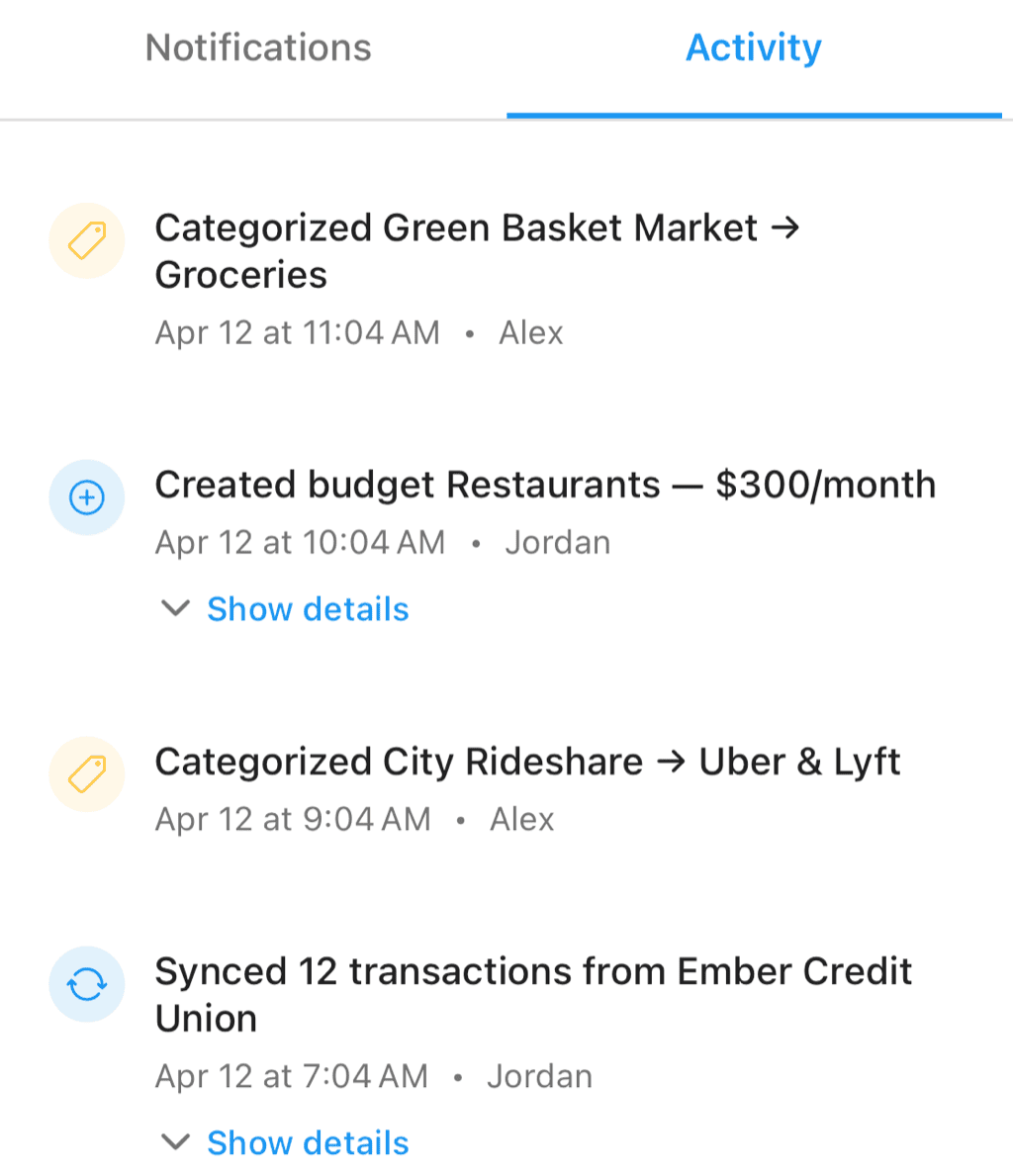Click the tag icon beside Green Basket Market
Viewport: 1013px width, 1176px height.
click(87, 240)
